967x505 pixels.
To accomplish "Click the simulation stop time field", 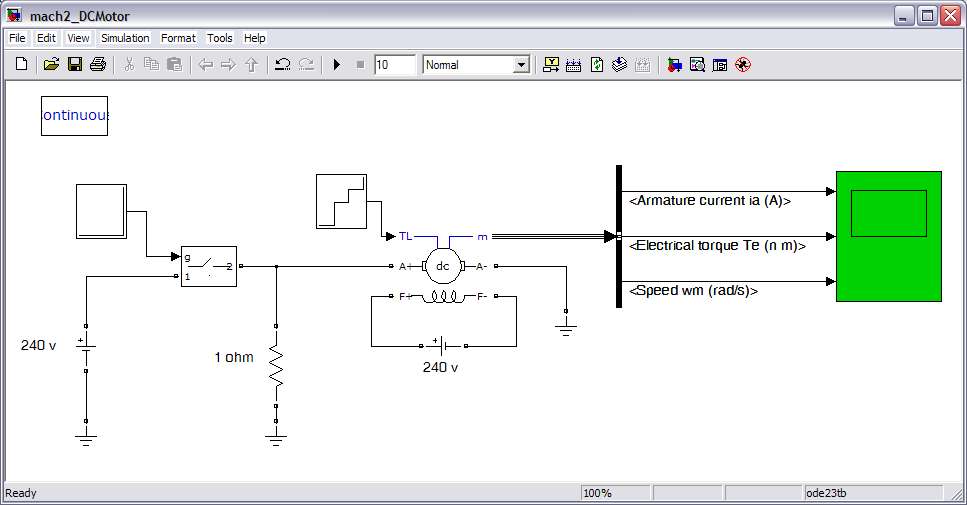I will [x=394, y=65].
